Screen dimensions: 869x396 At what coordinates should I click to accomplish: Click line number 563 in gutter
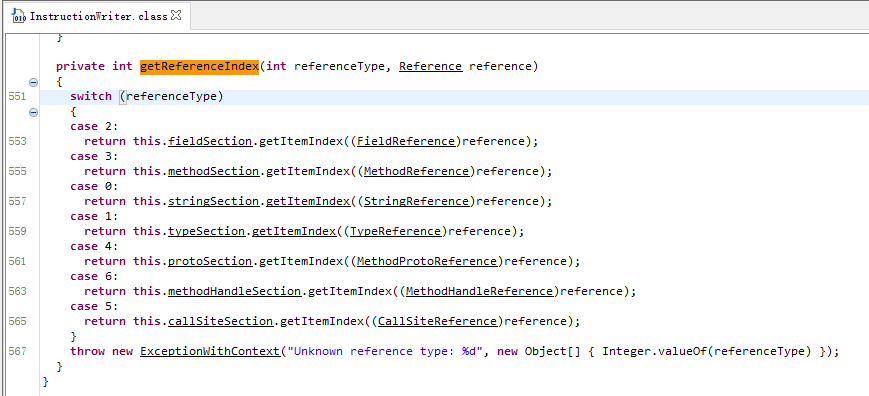click(x=17, y=291)
